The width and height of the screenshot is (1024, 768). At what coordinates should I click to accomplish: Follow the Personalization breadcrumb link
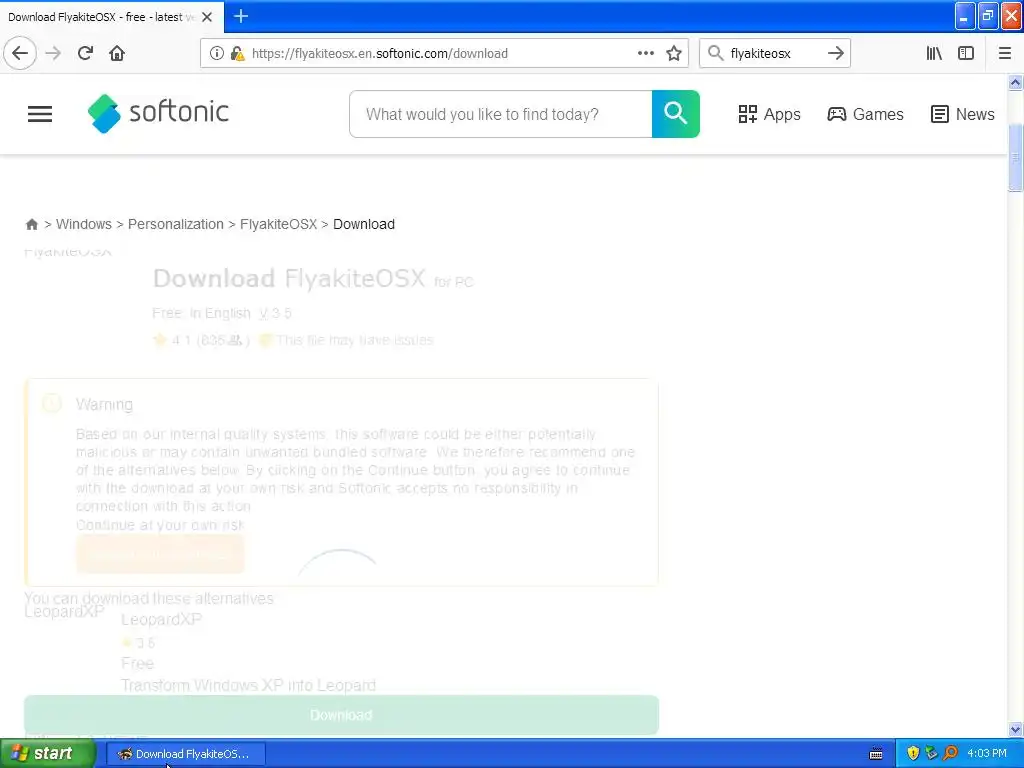(176, 224)
